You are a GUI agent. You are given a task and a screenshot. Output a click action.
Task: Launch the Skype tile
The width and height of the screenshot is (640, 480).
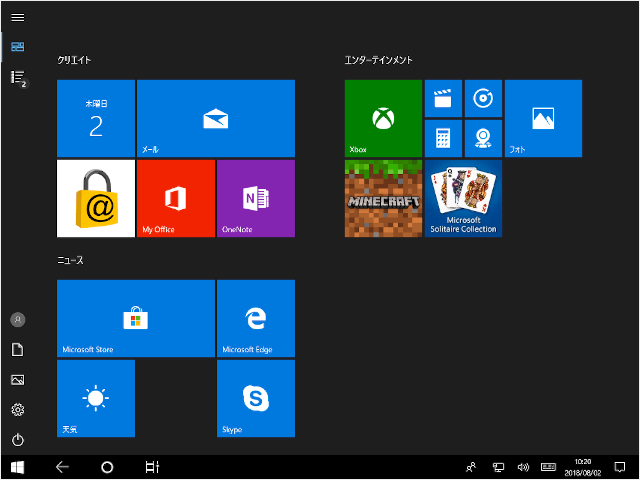click(256, 398)
